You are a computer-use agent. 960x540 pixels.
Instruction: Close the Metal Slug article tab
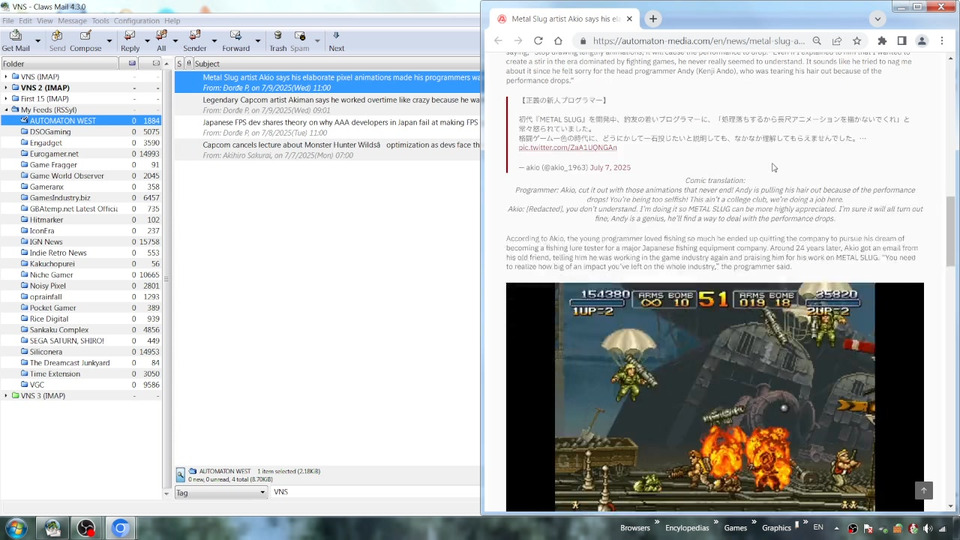(629, 19)
